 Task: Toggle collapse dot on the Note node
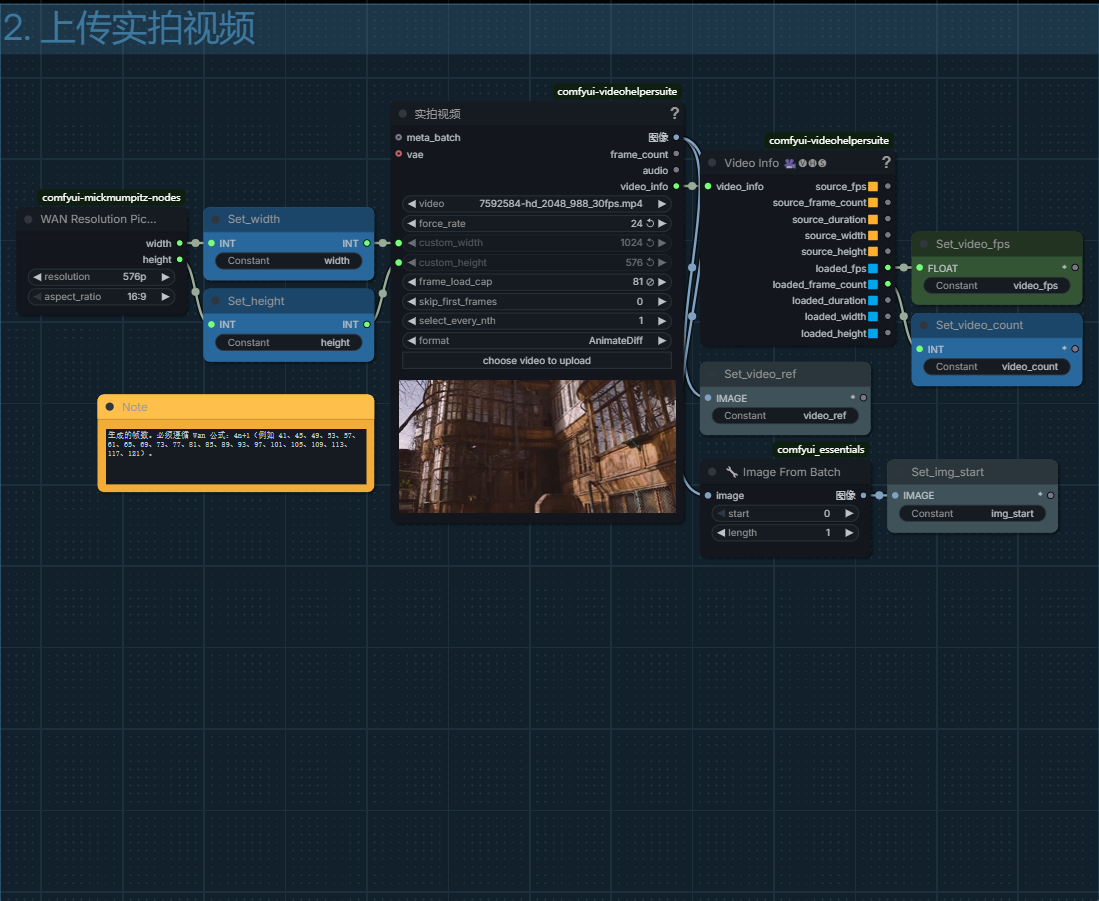110,407
